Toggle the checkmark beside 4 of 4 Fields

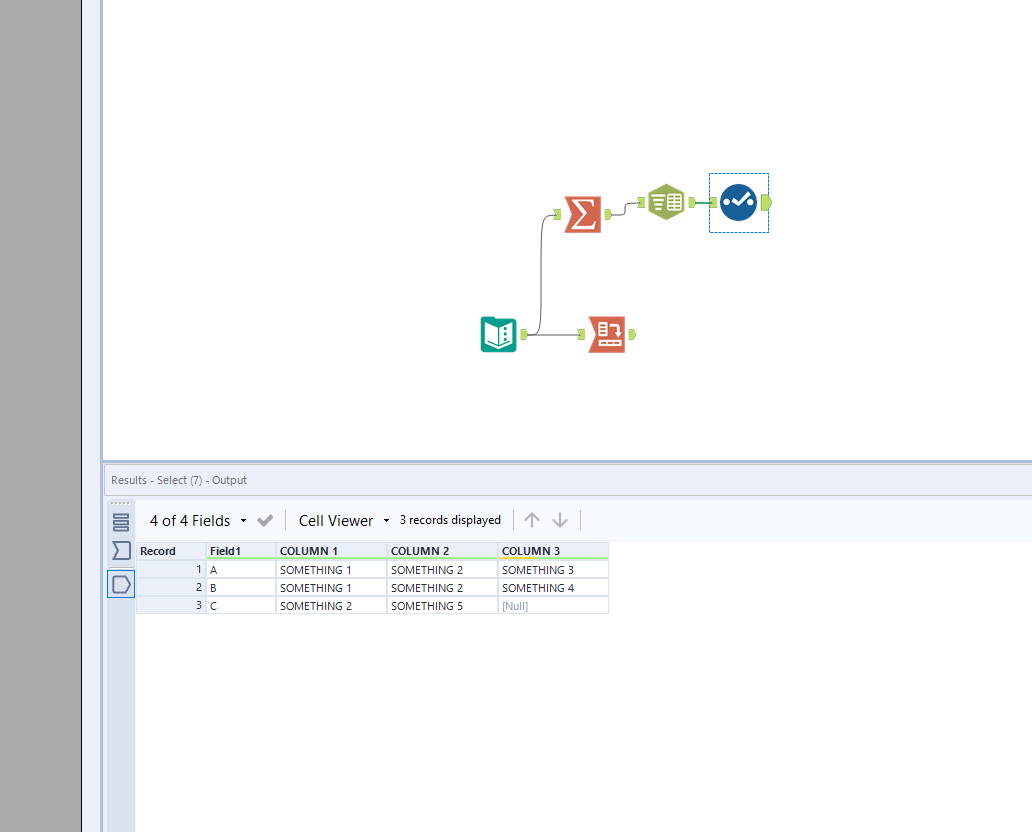pyautogui.click(x=264, y=520)
